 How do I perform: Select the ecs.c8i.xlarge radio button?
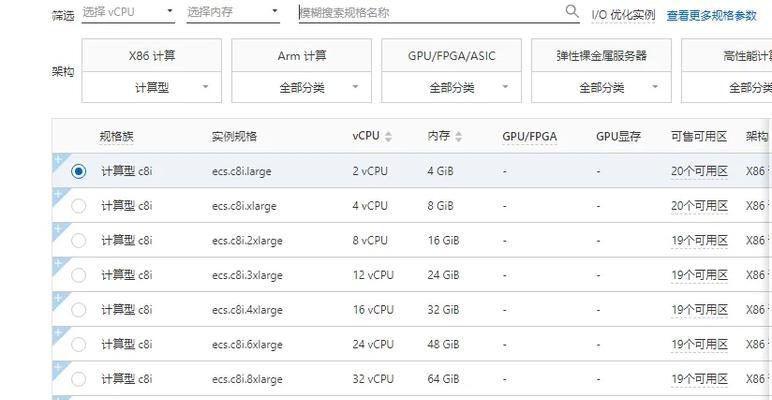(79, 206)
